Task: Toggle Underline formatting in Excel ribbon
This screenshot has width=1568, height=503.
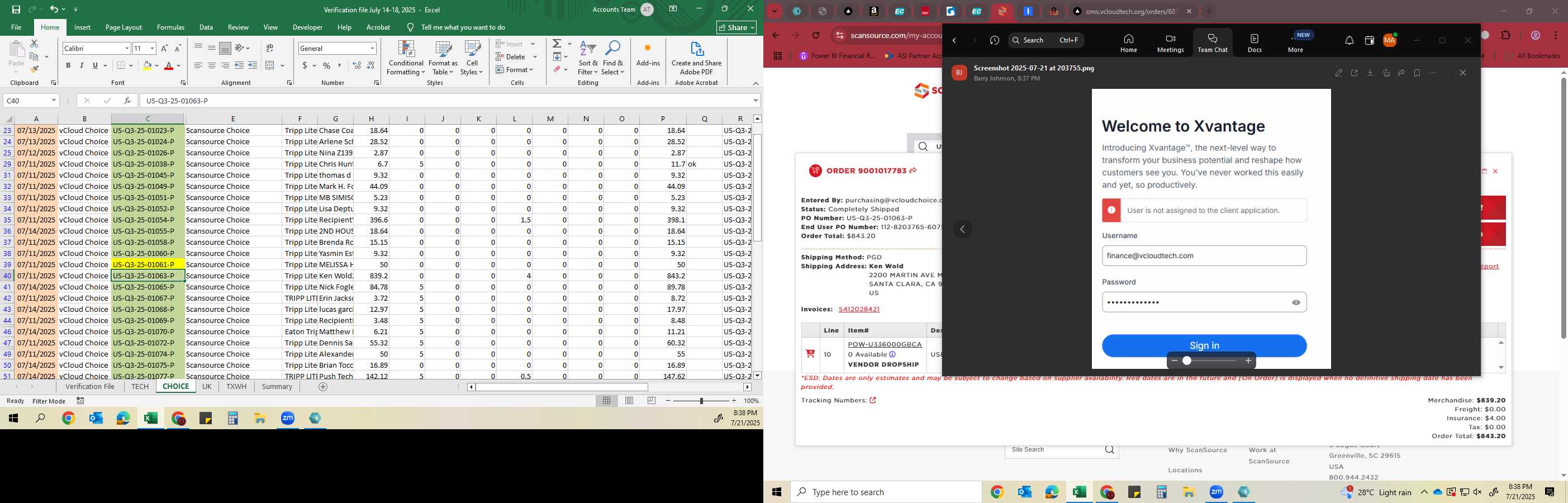Action: (95, 66)
